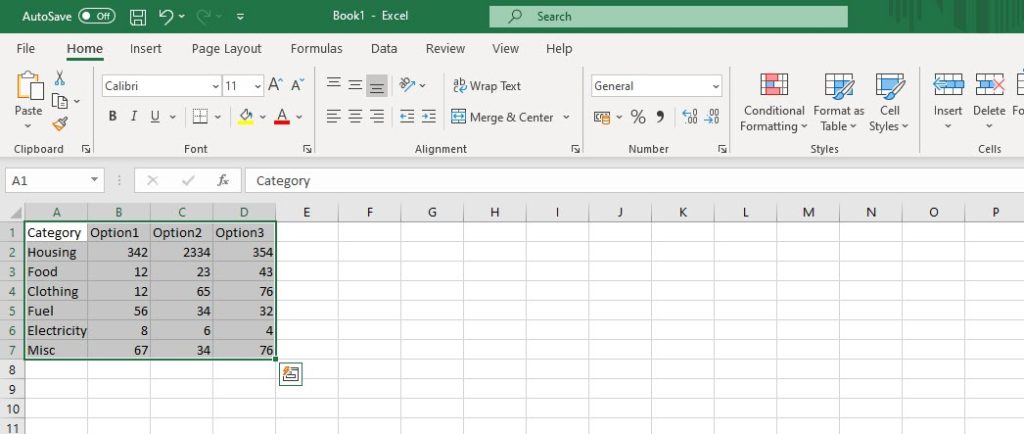
Task: Click the Cut scissors icon
Action: [59, 78]
